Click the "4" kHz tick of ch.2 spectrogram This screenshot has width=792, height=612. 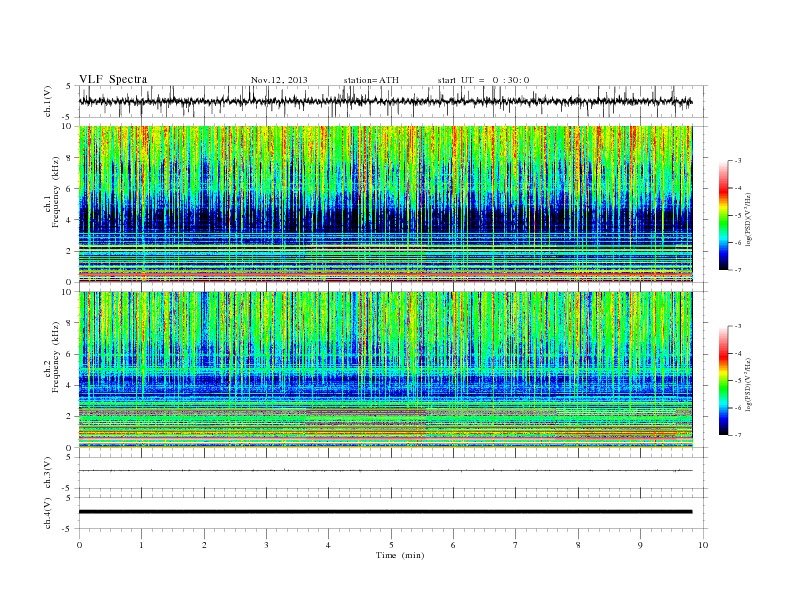(x=70, y=385)
